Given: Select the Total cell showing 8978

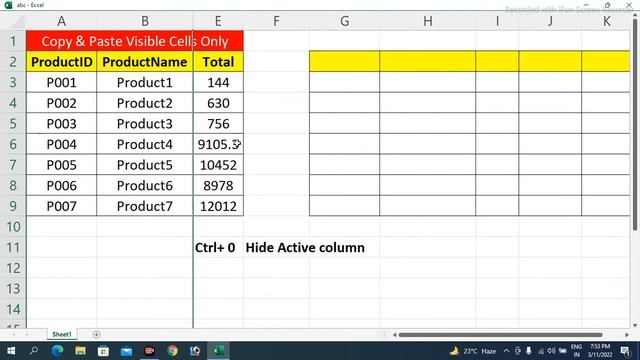Looking at the screenshot, I should click(x=218, y=185).
